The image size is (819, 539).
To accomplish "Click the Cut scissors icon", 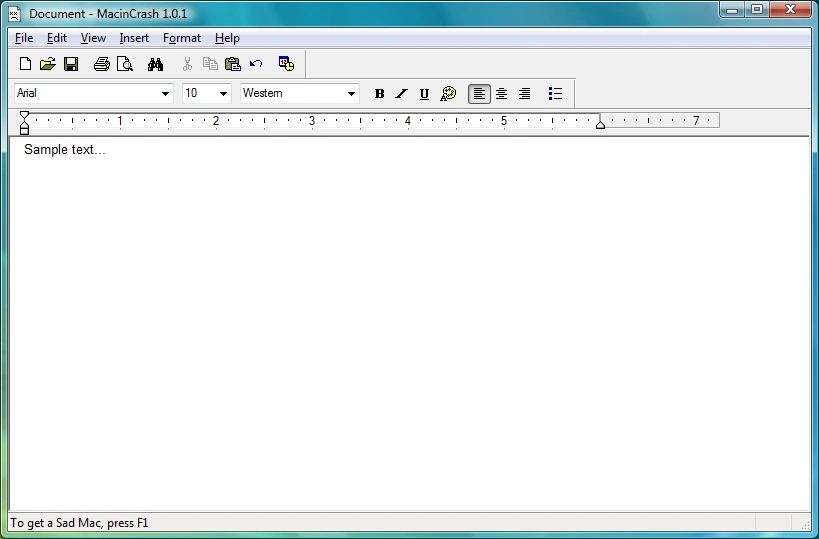I will [187, 64].
